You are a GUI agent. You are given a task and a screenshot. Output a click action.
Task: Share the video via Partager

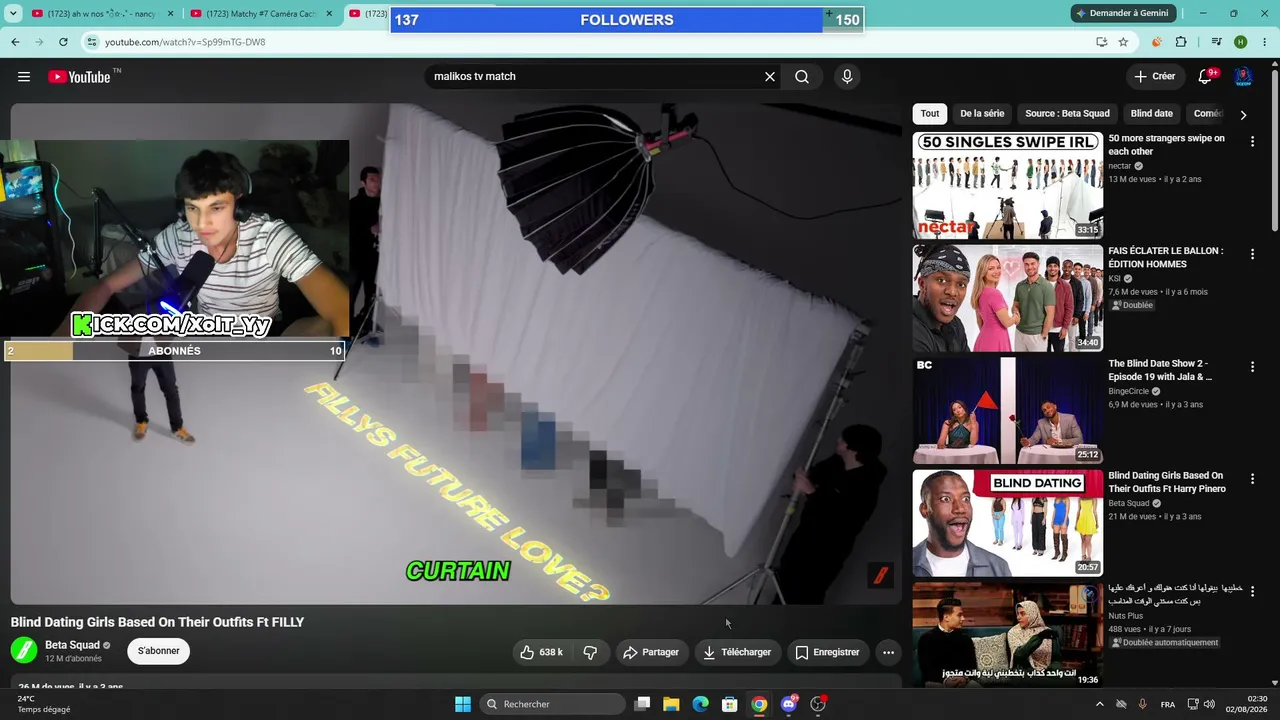click(x=651, y=652)
